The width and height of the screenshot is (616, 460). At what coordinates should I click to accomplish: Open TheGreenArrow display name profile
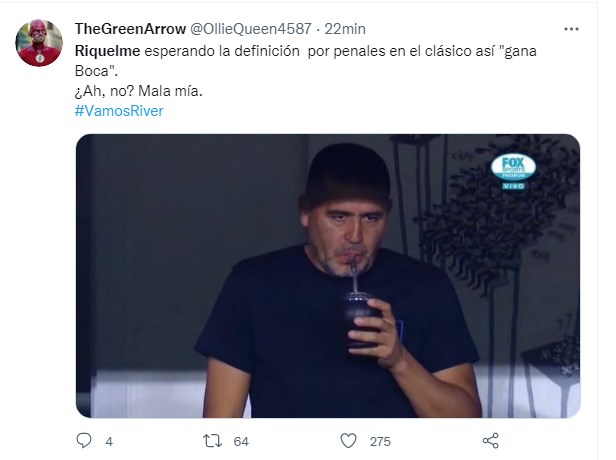pos(130,28)
